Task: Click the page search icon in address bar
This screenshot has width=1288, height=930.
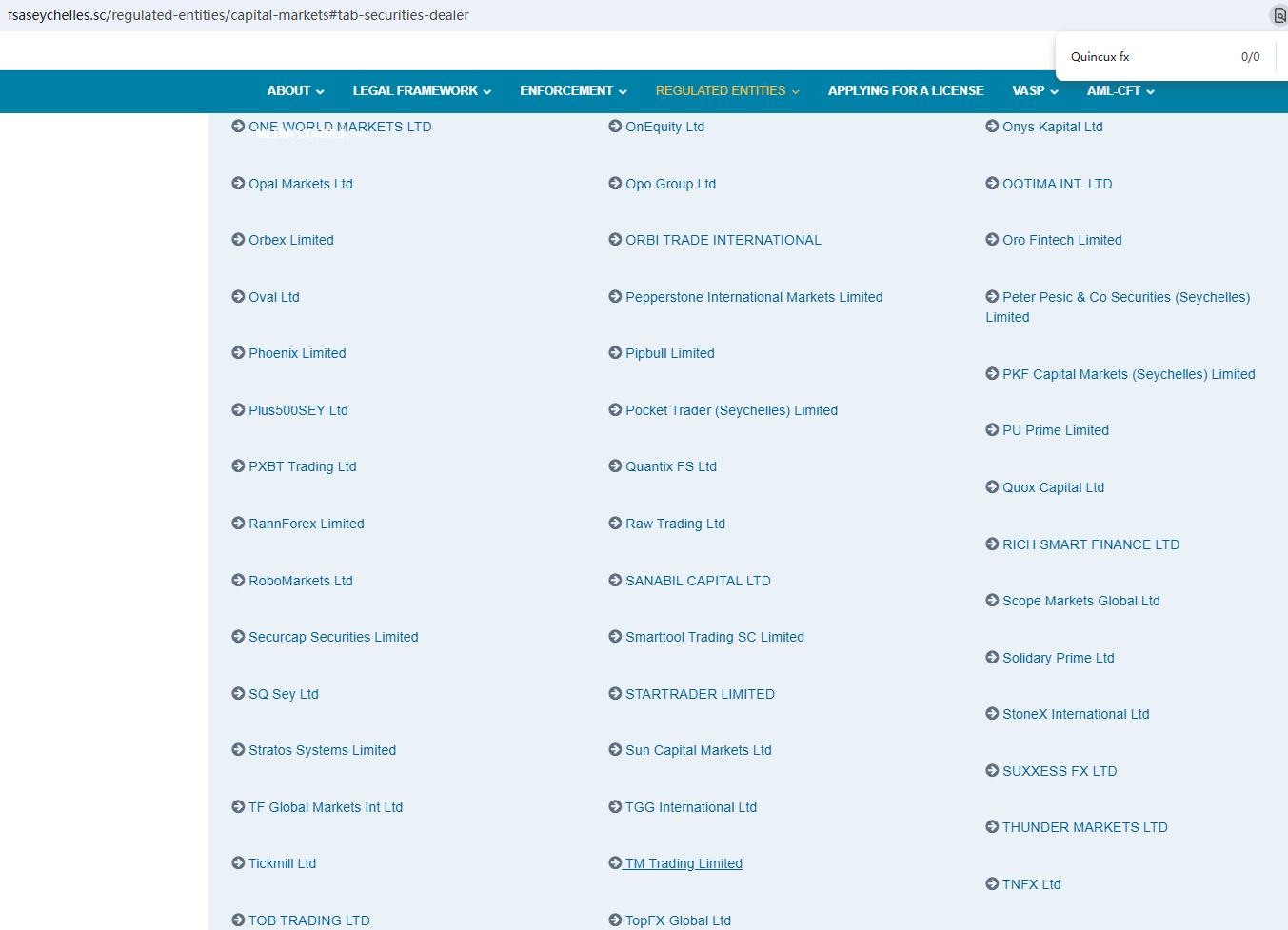Action: click(x=1279, y=15)
